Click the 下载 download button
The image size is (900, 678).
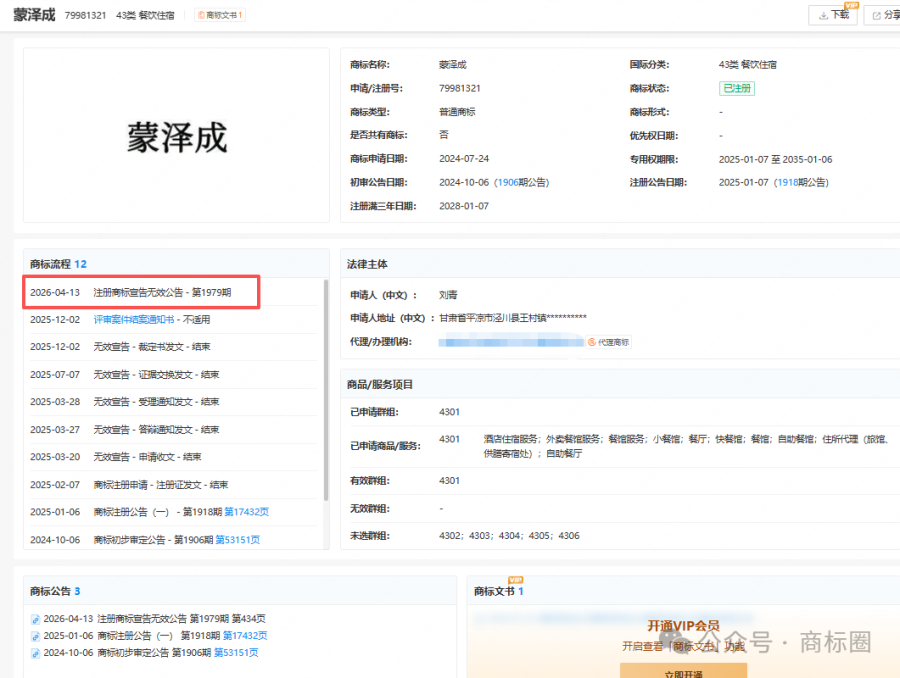832,15
